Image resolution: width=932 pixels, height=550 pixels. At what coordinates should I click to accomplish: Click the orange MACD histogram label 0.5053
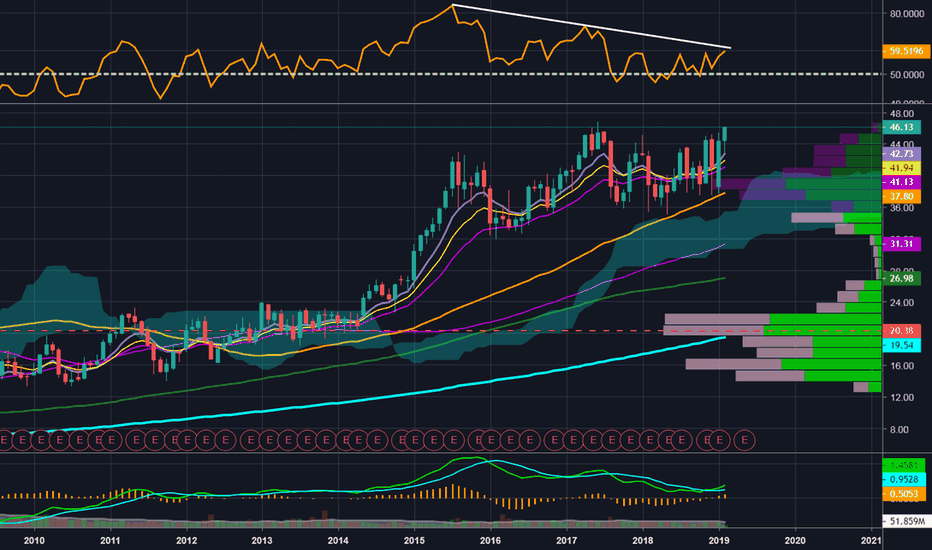pos(903,494)
